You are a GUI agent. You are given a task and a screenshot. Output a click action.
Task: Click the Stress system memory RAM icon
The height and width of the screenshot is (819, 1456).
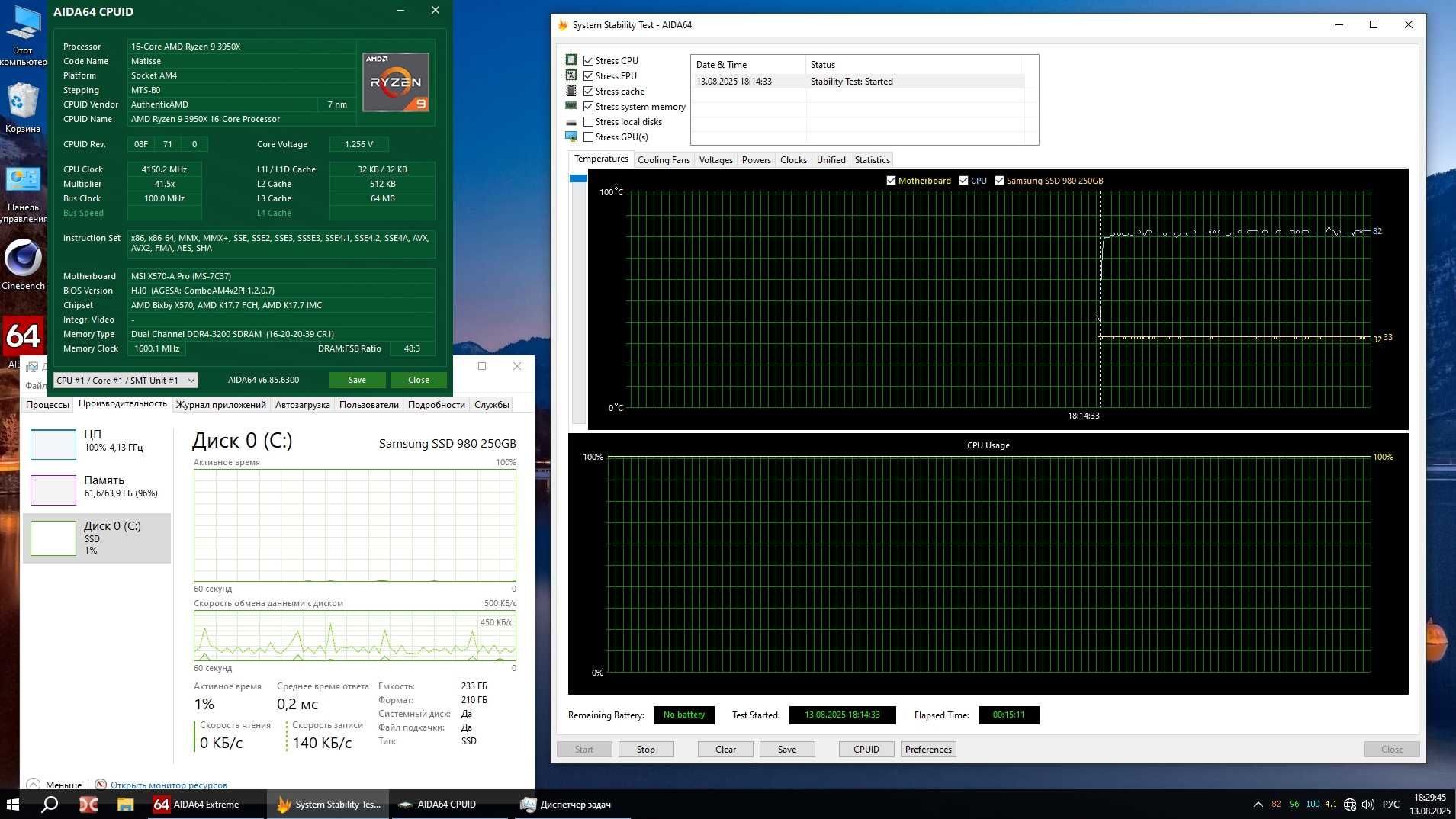pyautogui.click(x=571, y=106)
